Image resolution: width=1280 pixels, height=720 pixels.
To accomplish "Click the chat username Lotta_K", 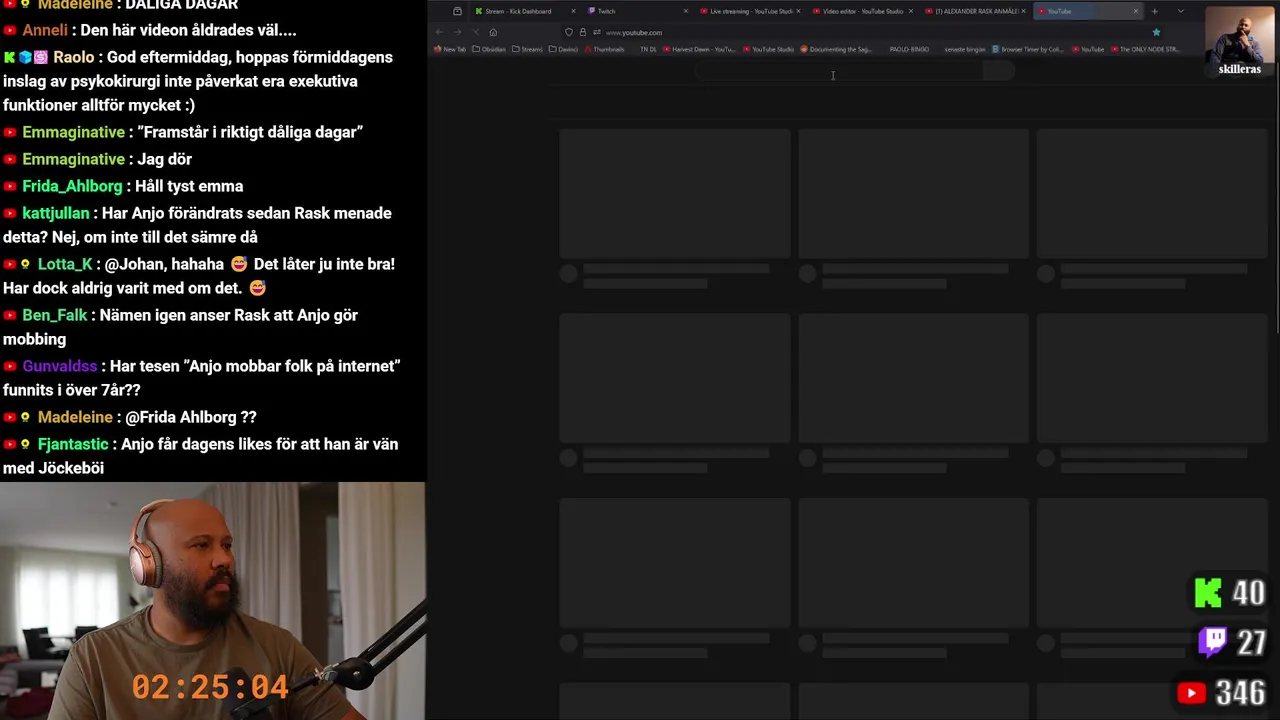I will [65, 264].
